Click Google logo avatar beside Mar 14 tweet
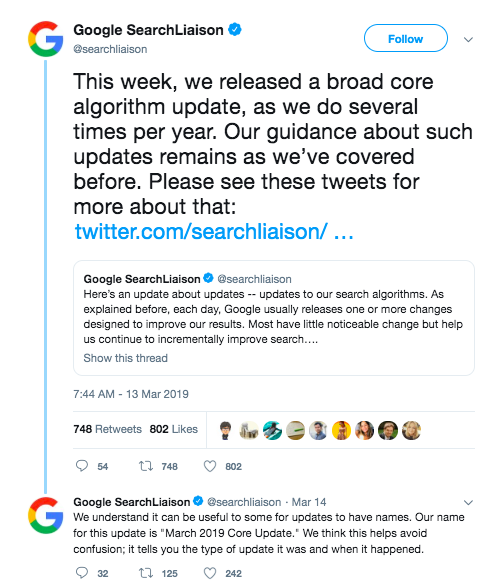This screenshot has height=587, width=503. point(46,515)
